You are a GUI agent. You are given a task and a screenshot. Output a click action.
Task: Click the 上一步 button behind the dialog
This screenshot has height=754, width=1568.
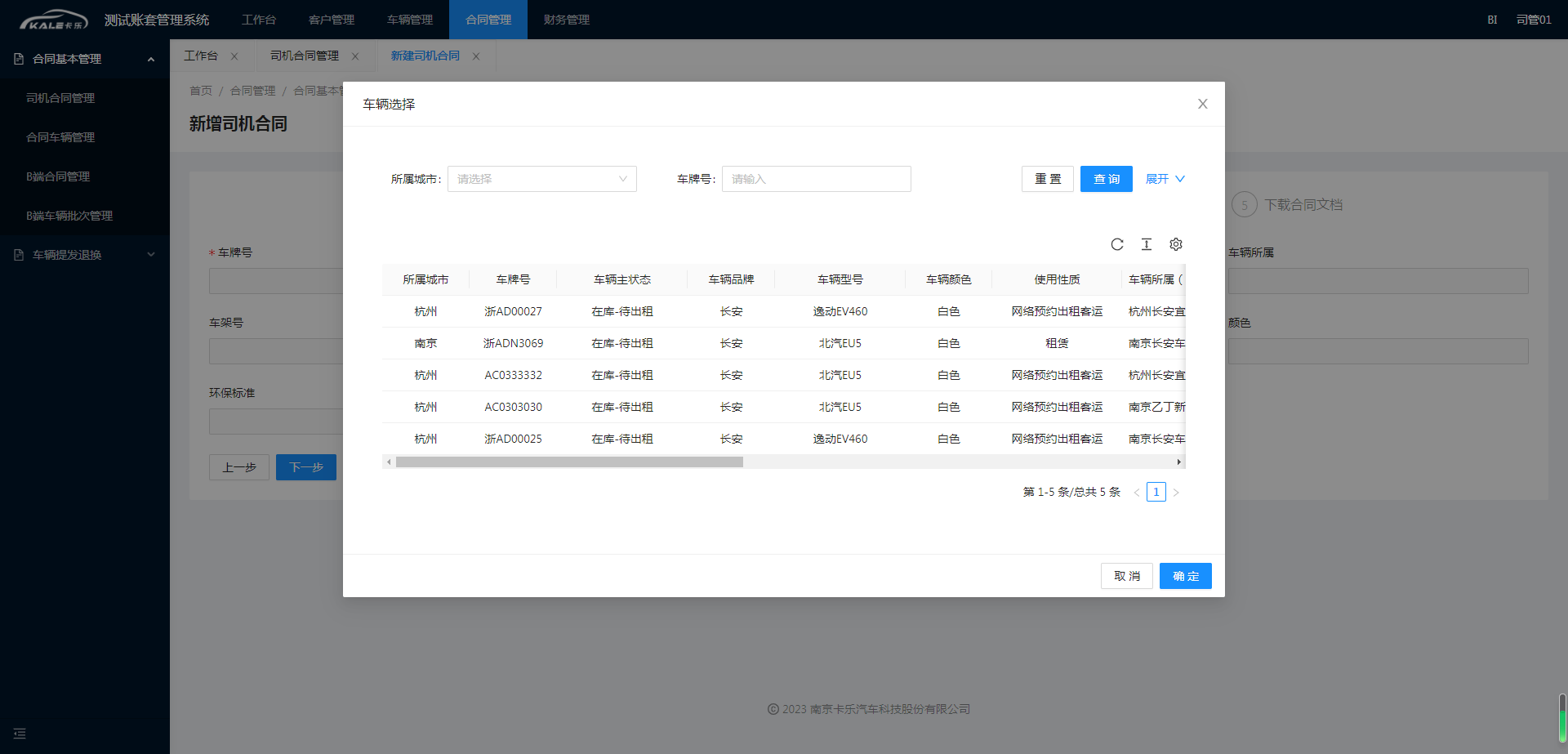pos(239,467)
